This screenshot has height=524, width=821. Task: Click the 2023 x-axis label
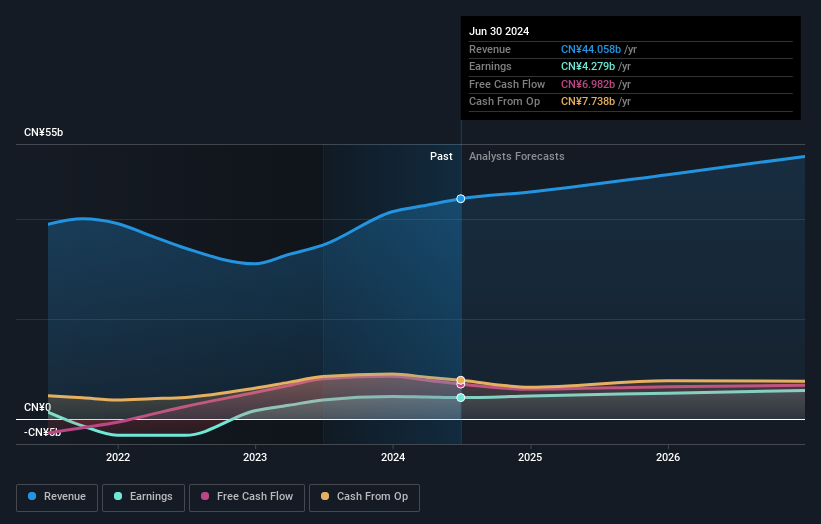tap(255, 457)
